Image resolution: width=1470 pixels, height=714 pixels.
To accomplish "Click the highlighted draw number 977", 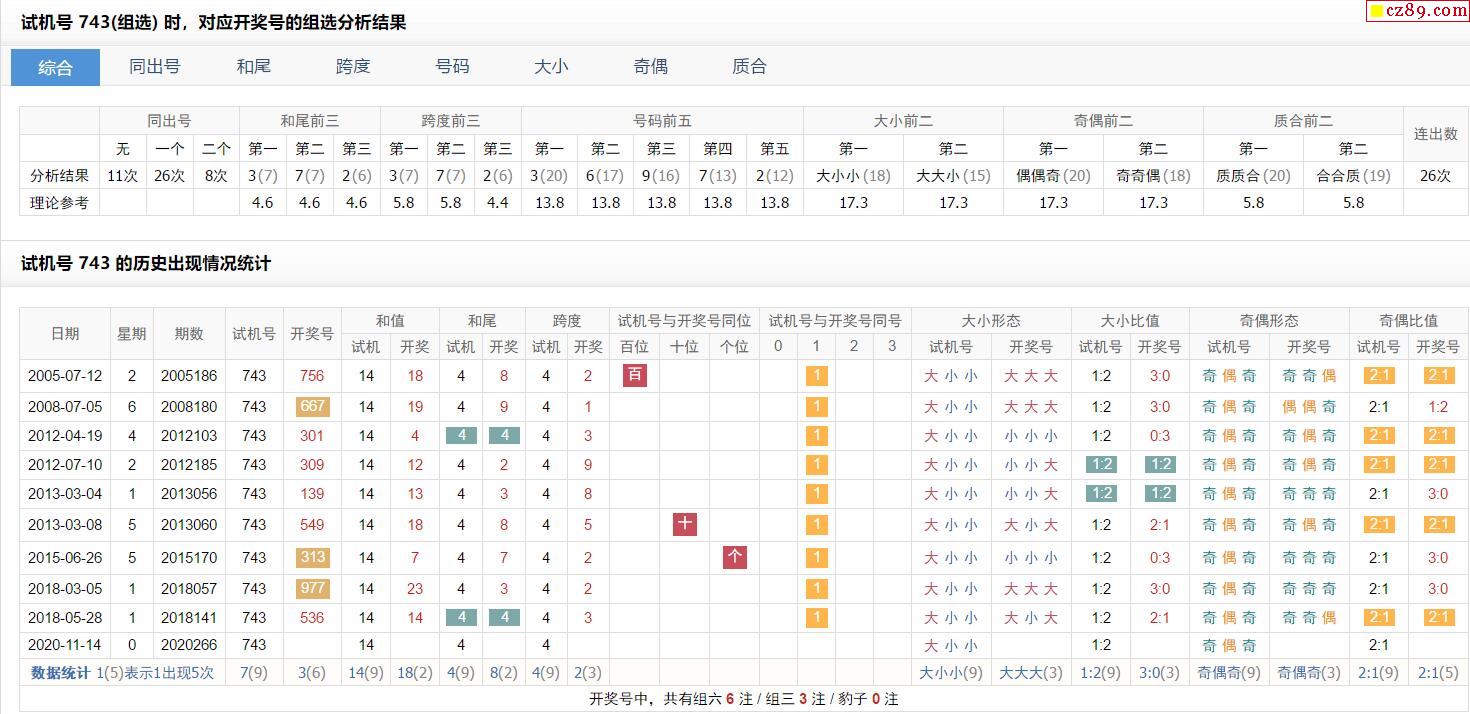I will tap(312, 588).
